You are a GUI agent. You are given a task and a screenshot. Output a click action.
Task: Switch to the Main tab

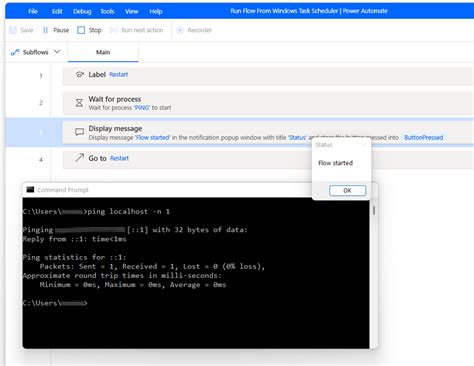point(103,52)
